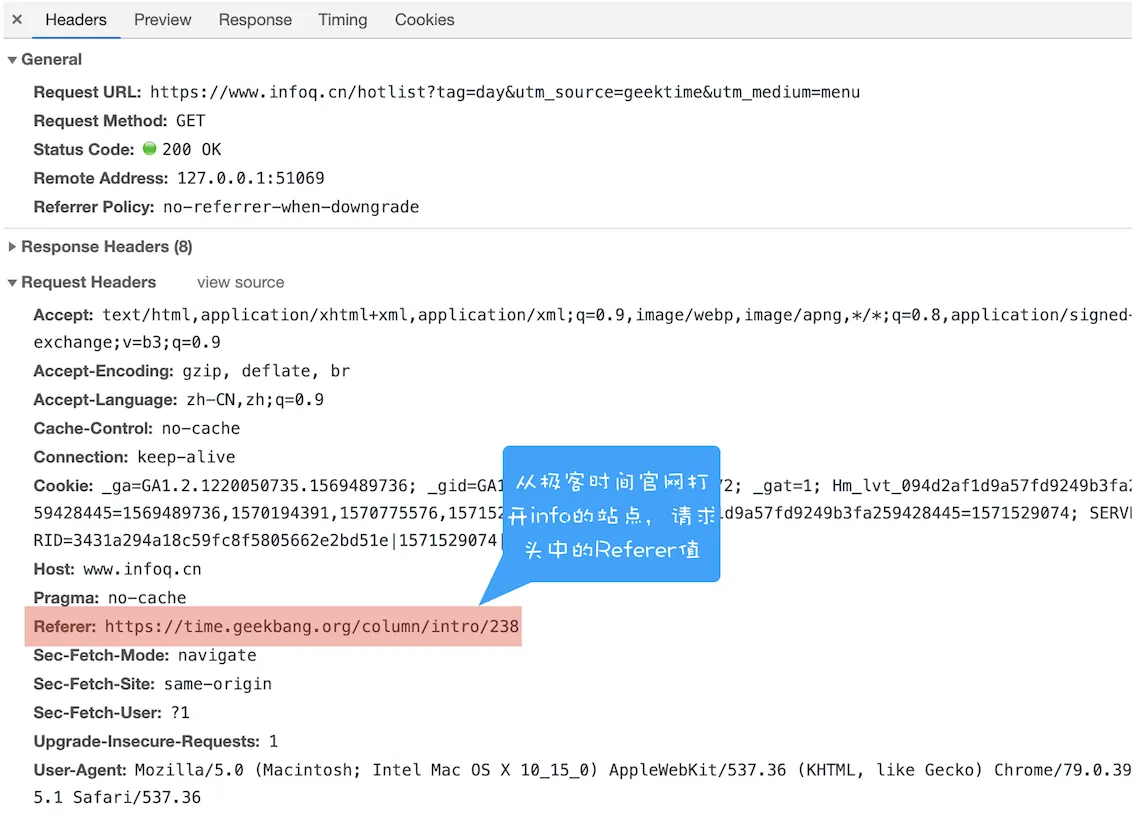Open the Cookies tab

425,20
